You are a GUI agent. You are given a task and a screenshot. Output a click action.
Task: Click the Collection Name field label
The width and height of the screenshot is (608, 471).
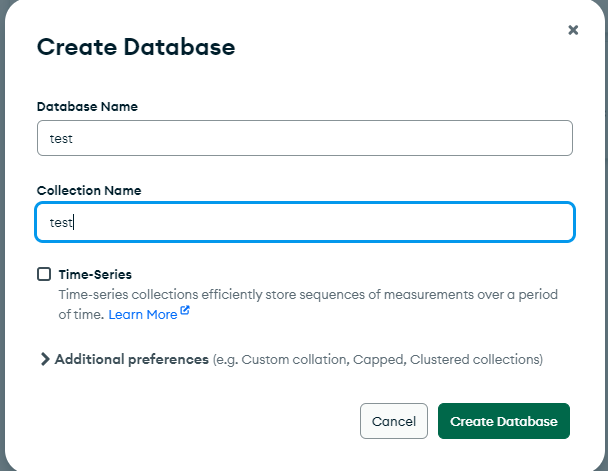click(89, 190)
